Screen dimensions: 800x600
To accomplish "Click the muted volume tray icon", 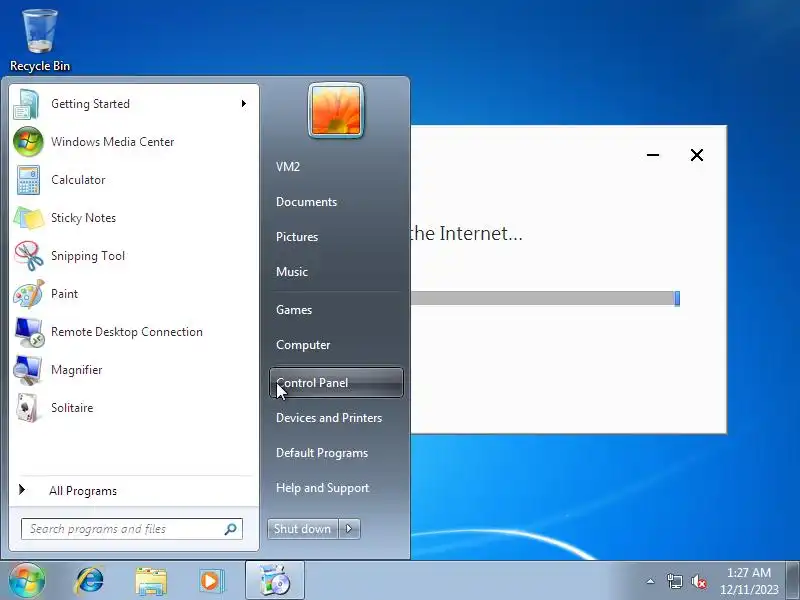I will pyautogui.click(x=698, y=581).
